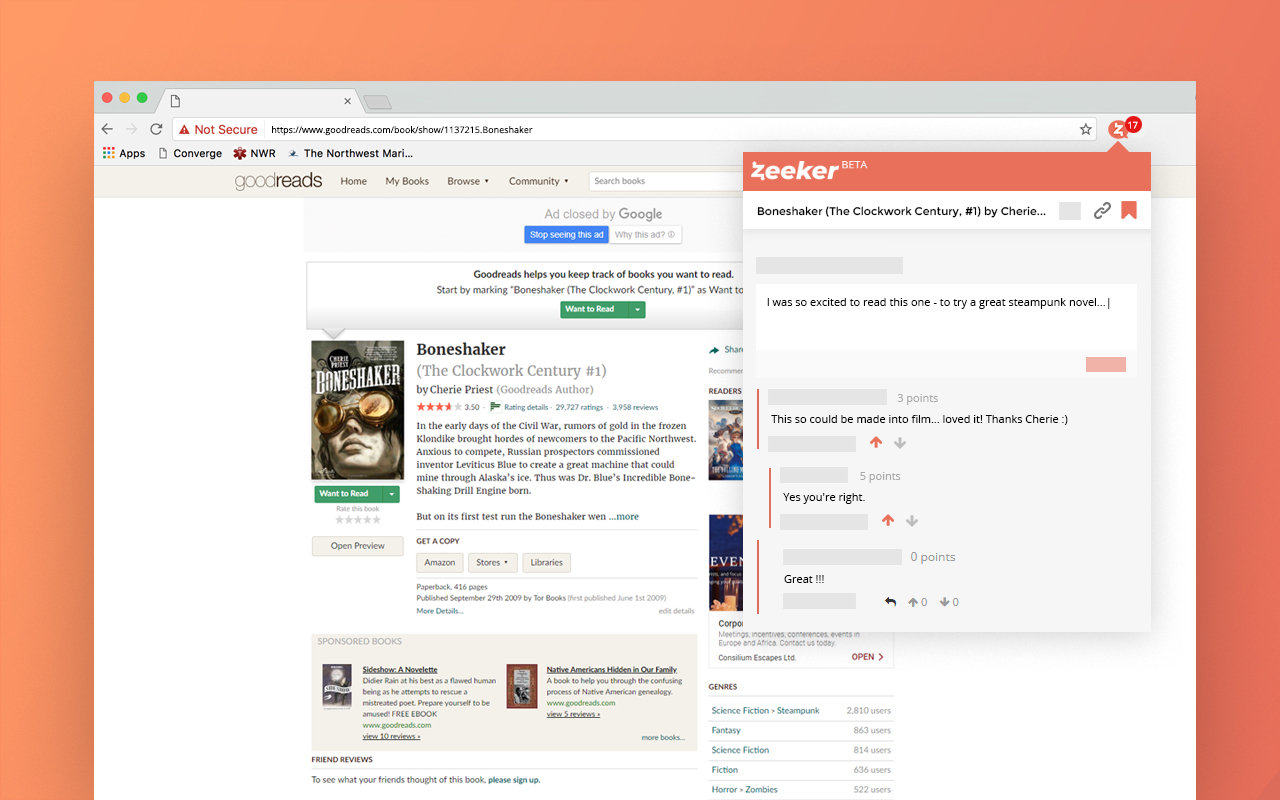The width and height of the screenshot is (1280, 800).
Task: Click the browser forward arrow
Action: click(x=131, y=129)
